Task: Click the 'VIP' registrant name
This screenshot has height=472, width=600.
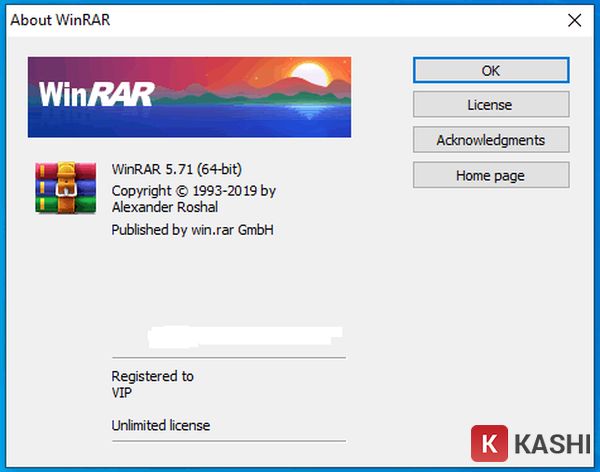Action: point(122,393)
